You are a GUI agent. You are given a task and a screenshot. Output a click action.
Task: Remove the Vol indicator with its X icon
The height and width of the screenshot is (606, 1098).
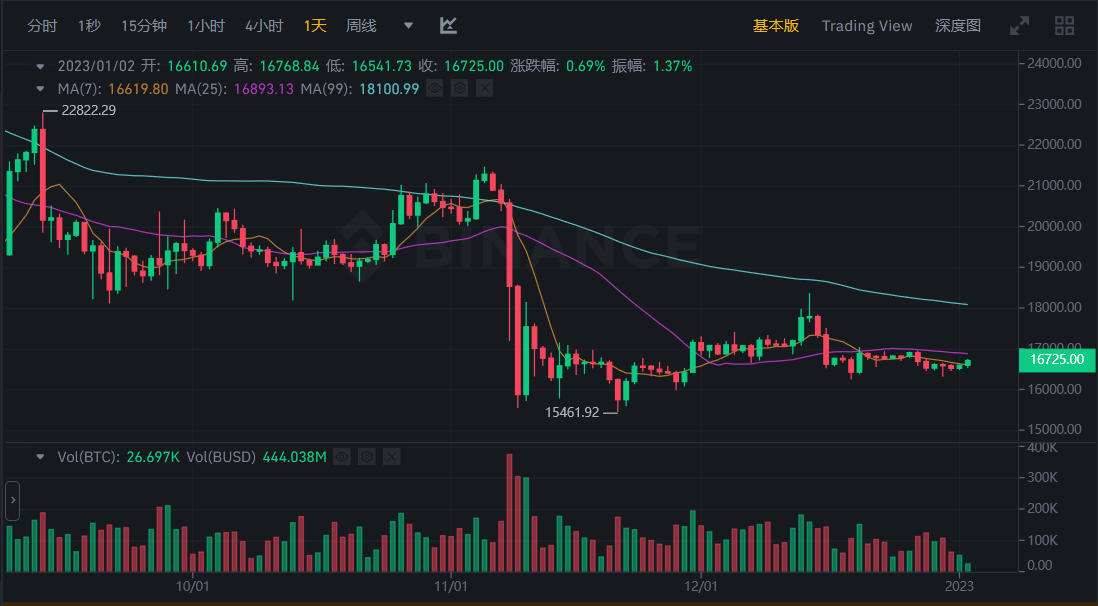click(391, 456)
